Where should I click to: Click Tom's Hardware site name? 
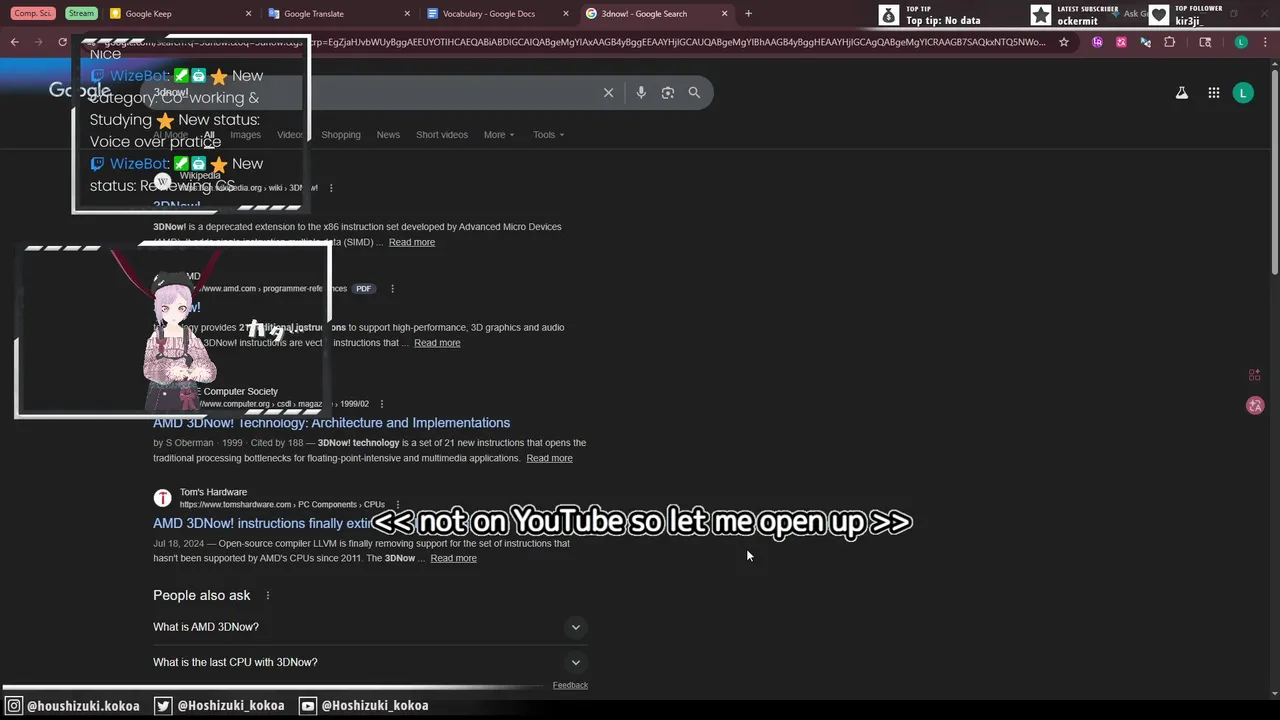point(213,492)
